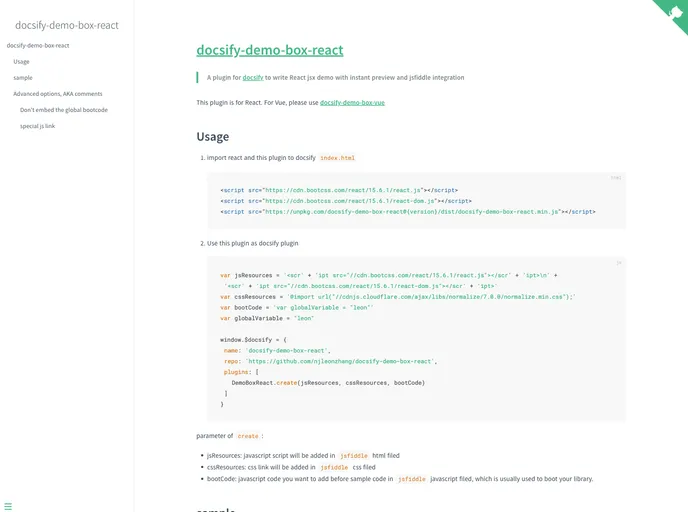Click the main docsify-demo-box-react heading link
688x512 pixels.
[270, 50]
